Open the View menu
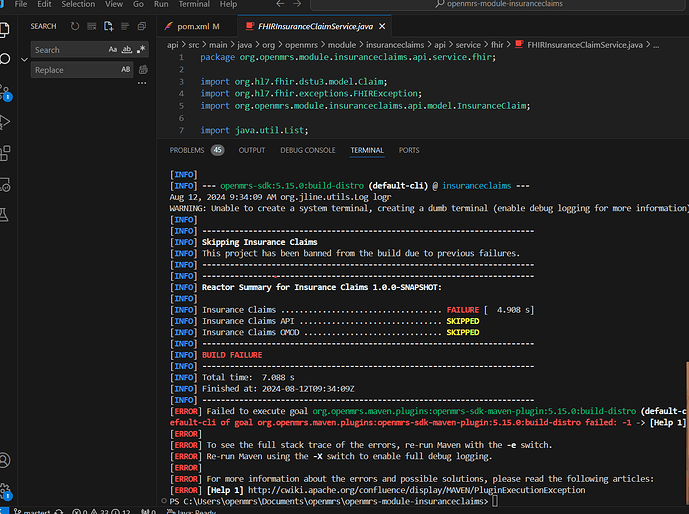 pyautogui.click(x=114, y=4)
